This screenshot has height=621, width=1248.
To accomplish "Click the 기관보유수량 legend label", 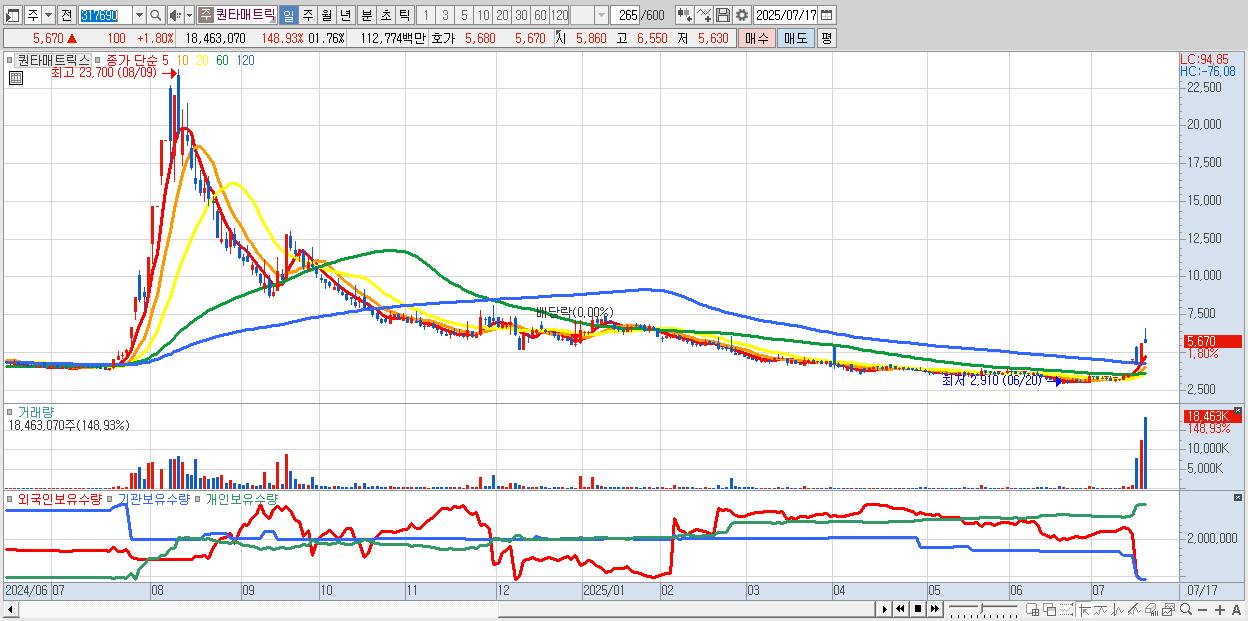I will point(153,498).
